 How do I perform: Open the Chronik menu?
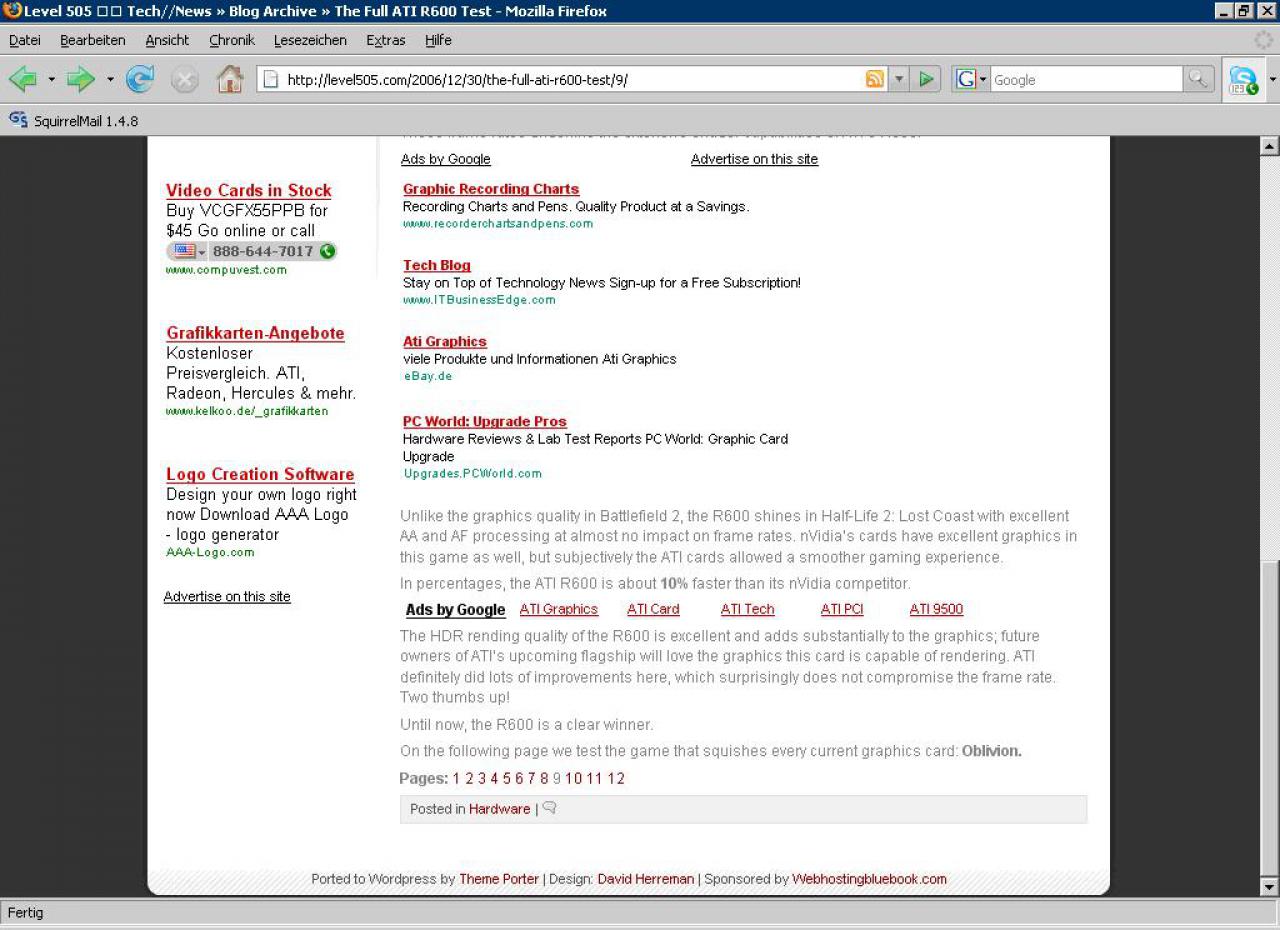coord(232,40)
